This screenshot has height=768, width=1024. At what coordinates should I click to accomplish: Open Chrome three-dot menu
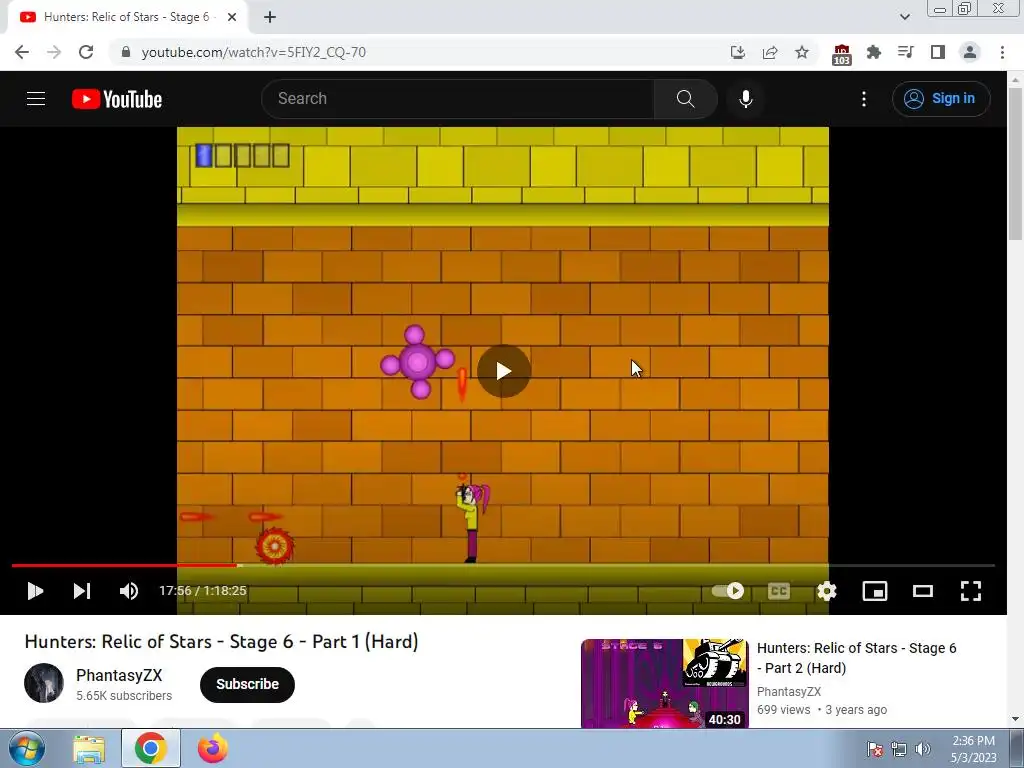coord(1002,52)
